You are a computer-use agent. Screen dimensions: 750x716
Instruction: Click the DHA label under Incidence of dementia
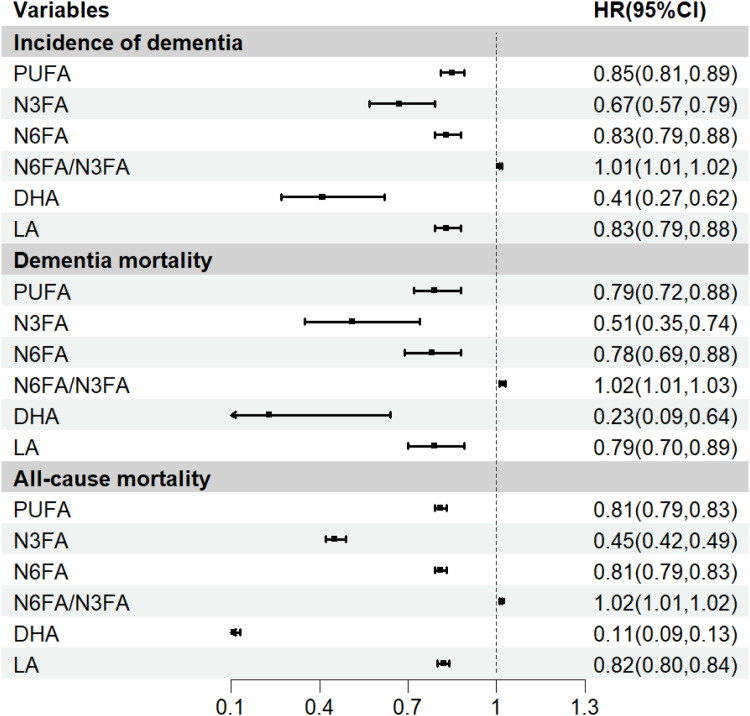click(x=37, y=198)
